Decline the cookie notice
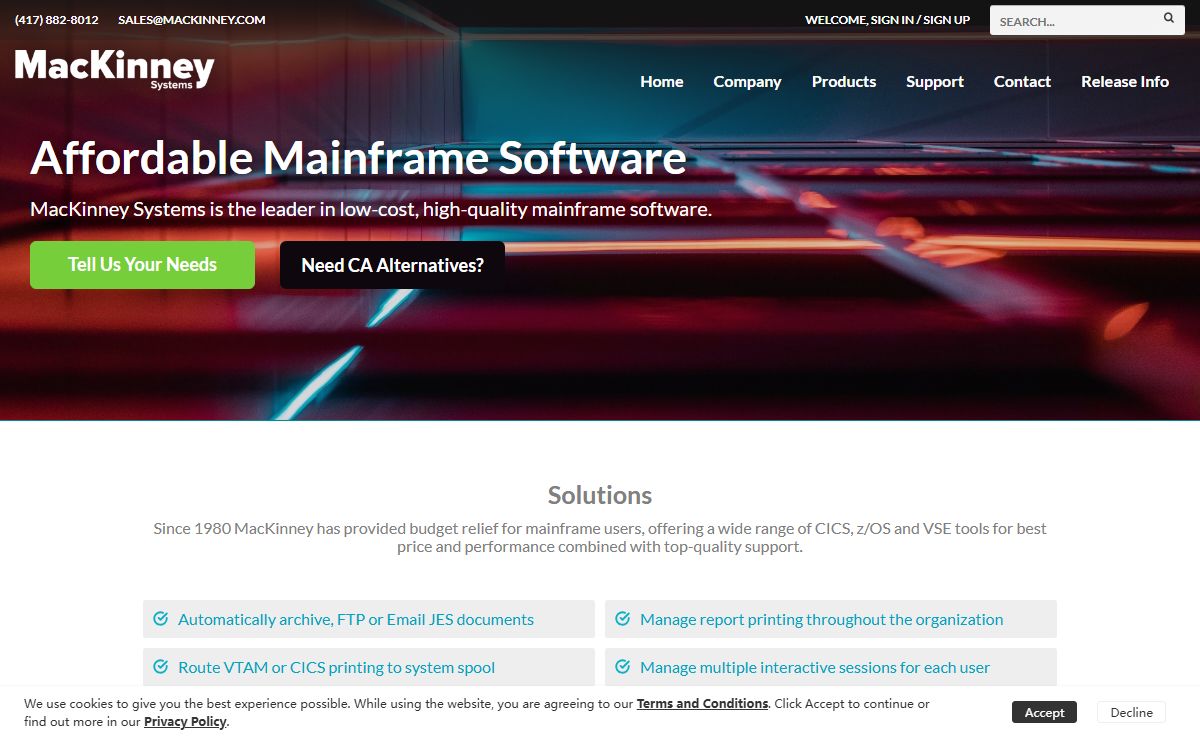The image size is (1200, 740). [1131, 712]
